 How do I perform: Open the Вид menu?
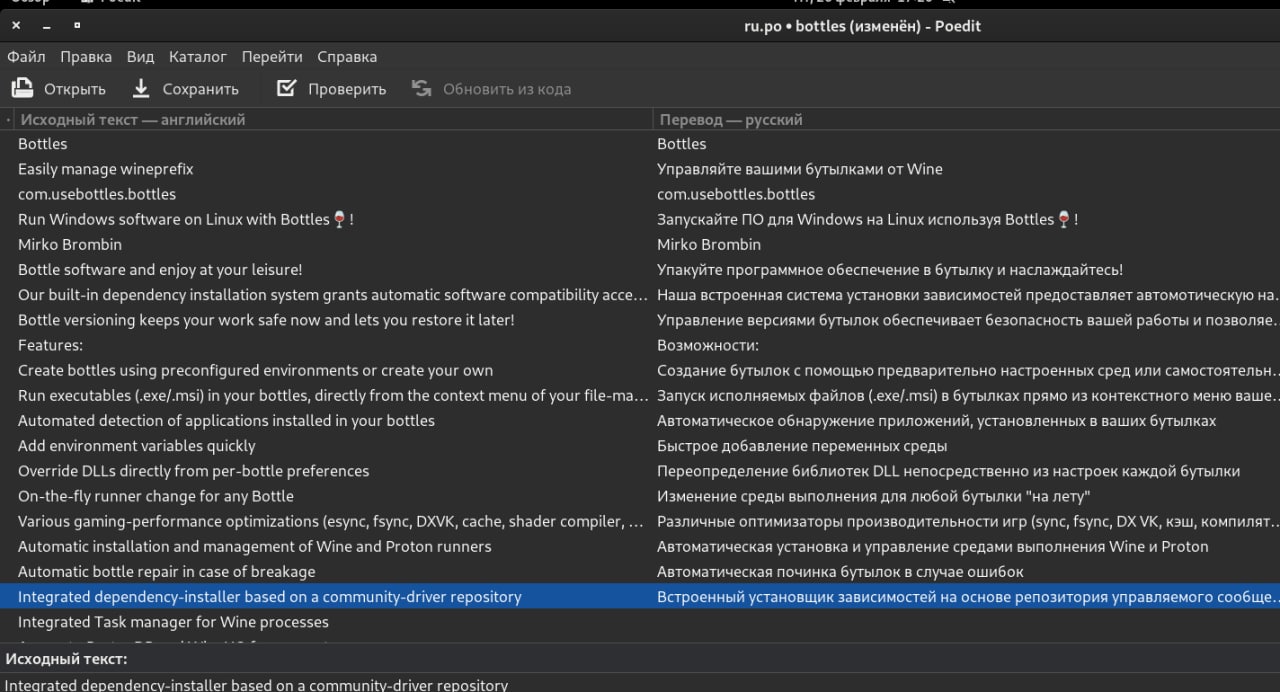140,57
